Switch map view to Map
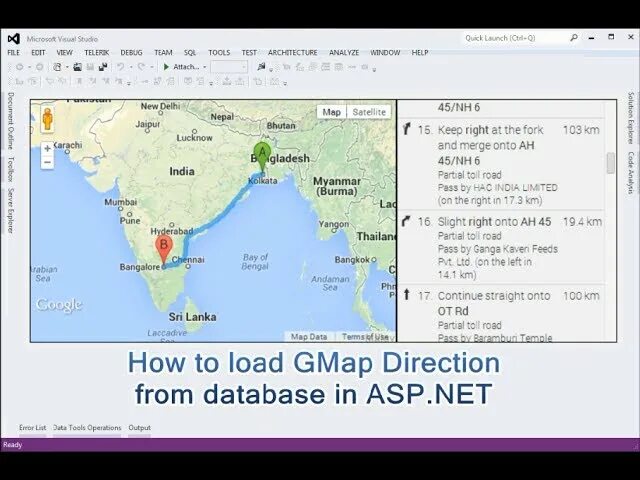 [331, 112]
